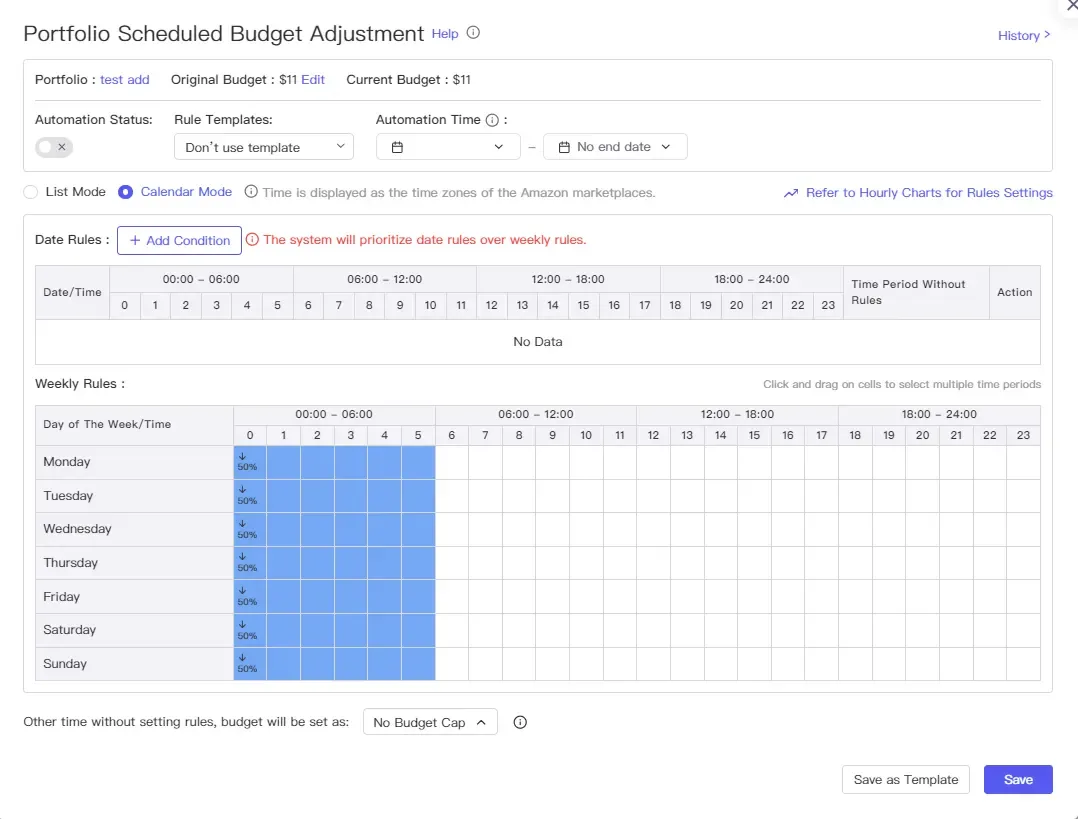Click the Saturday hour 0 down-arrow cell
The height and width of the screenshot is (819, 1078).
250,630
